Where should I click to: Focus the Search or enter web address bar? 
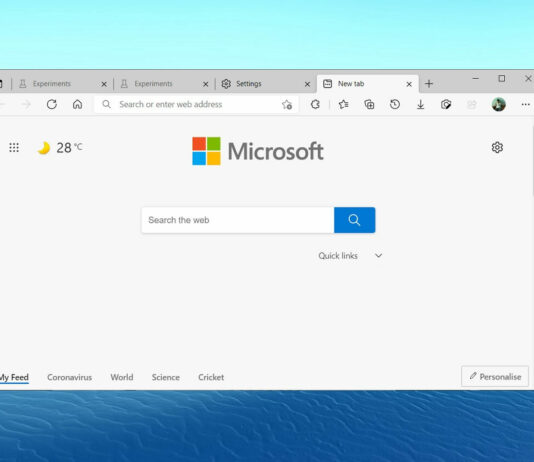click(196, 104)
